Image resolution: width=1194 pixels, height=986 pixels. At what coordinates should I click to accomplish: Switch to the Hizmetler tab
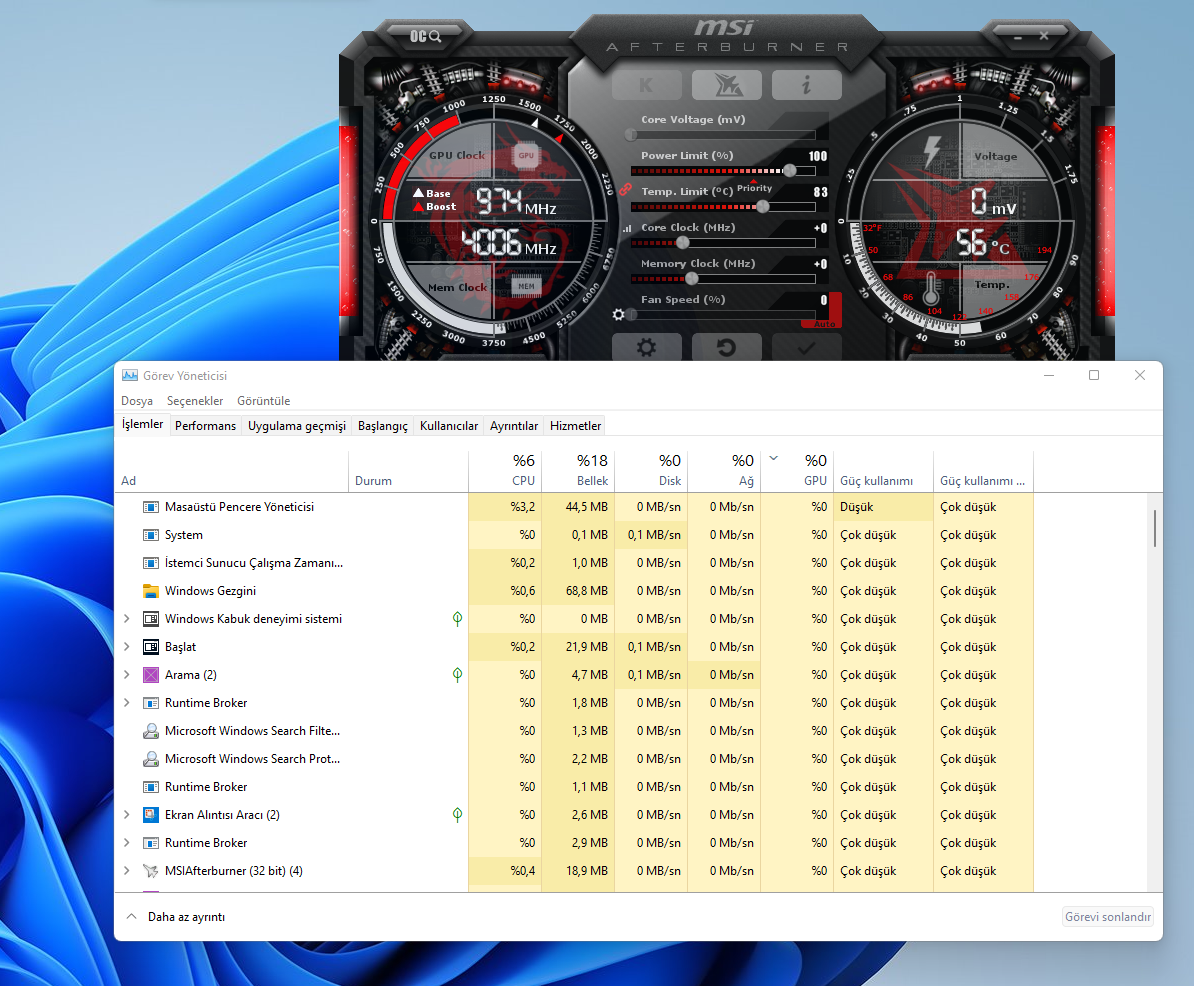click(576, 426)
